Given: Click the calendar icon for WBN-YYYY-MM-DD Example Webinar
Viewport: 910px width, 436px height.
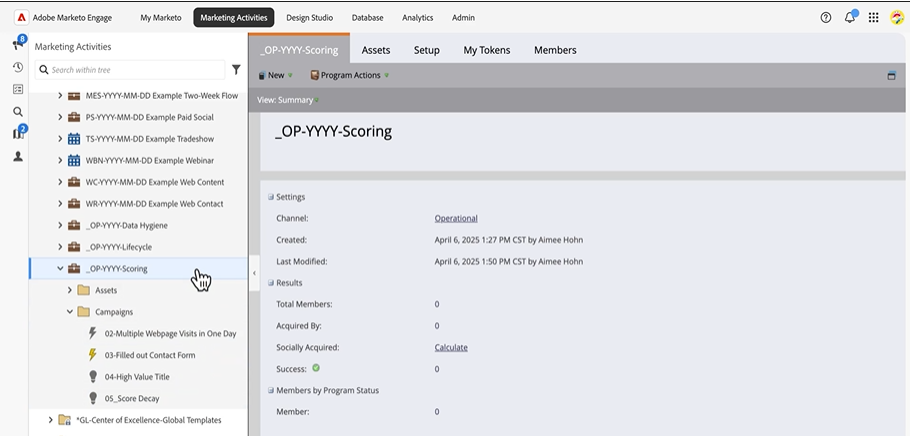Looking at the screenshot, I should 74,160.
